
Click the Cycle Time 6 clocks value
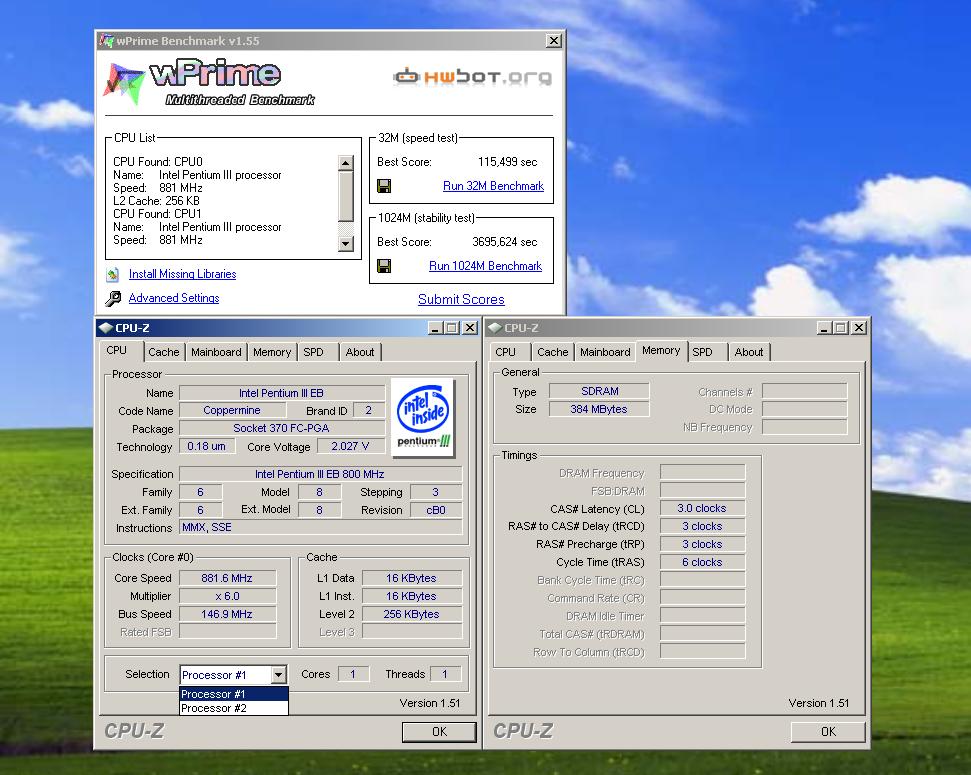point(702,562)
